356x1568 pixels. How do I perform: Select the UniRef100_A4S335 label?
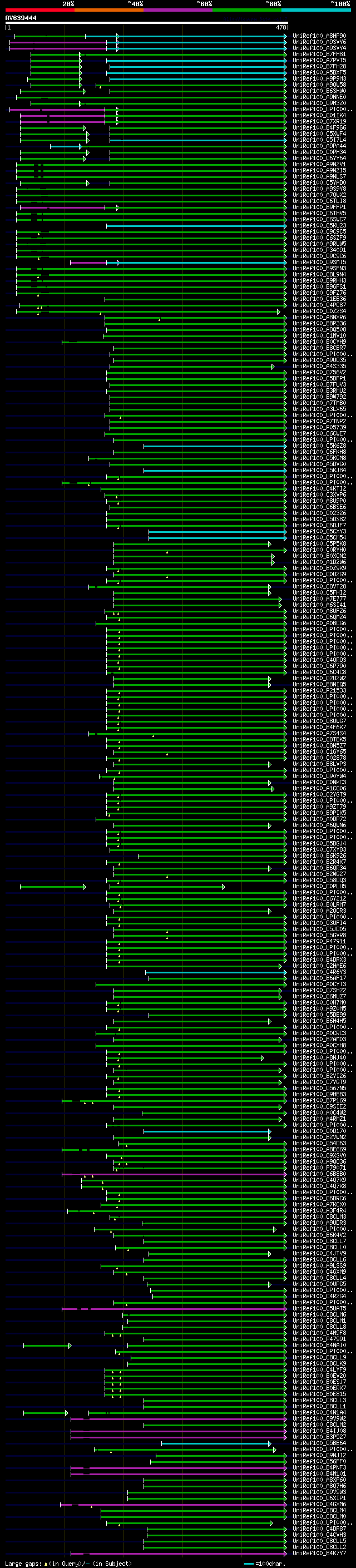319,367
